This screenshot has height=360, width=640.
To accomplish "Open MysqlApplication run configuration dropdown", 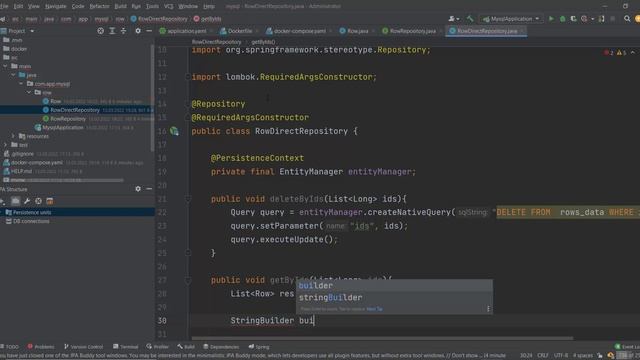I will click(x=511, y=19).
